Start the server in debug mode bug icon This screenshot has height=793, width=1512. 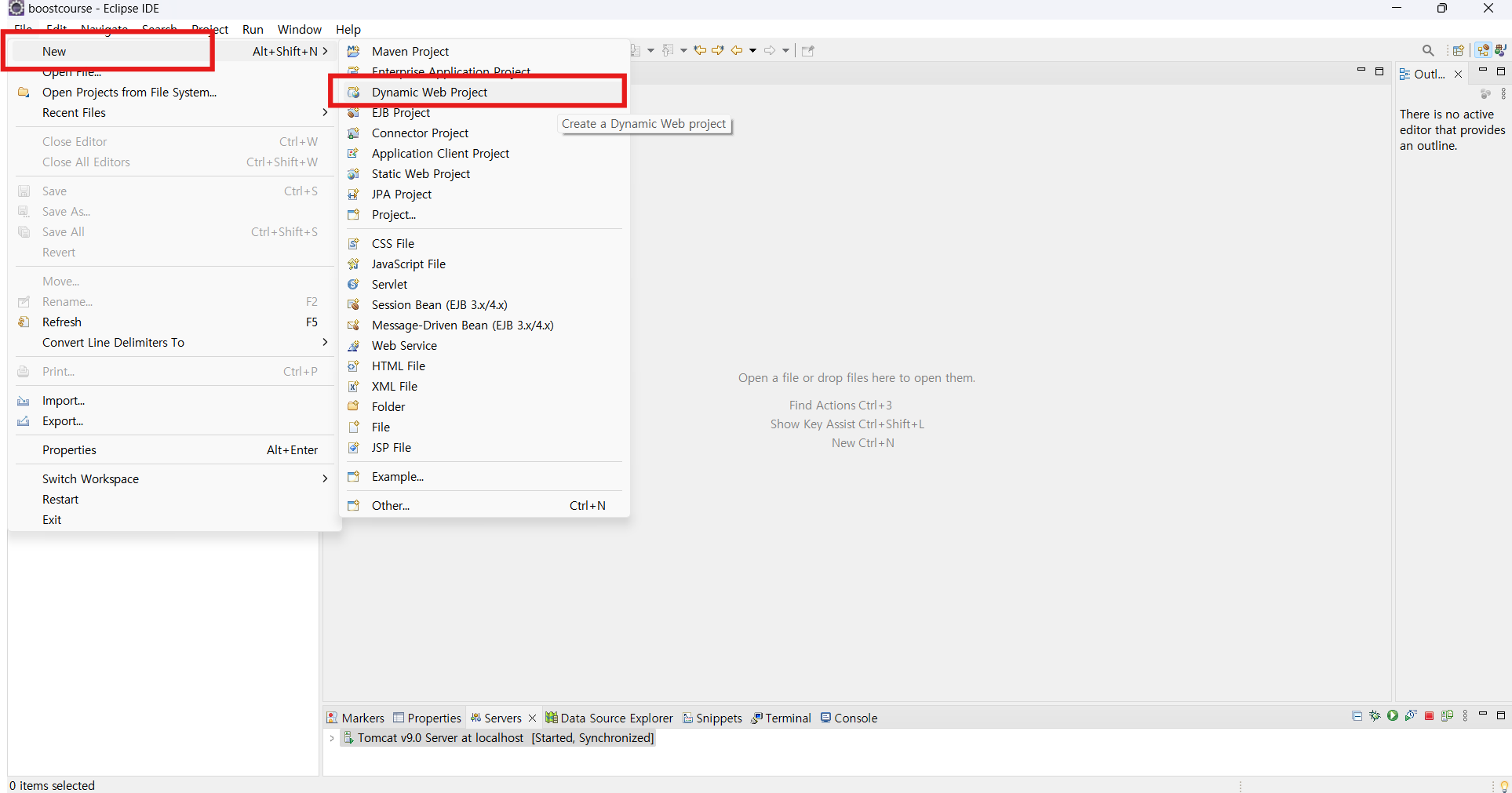tap(1375, 716)
